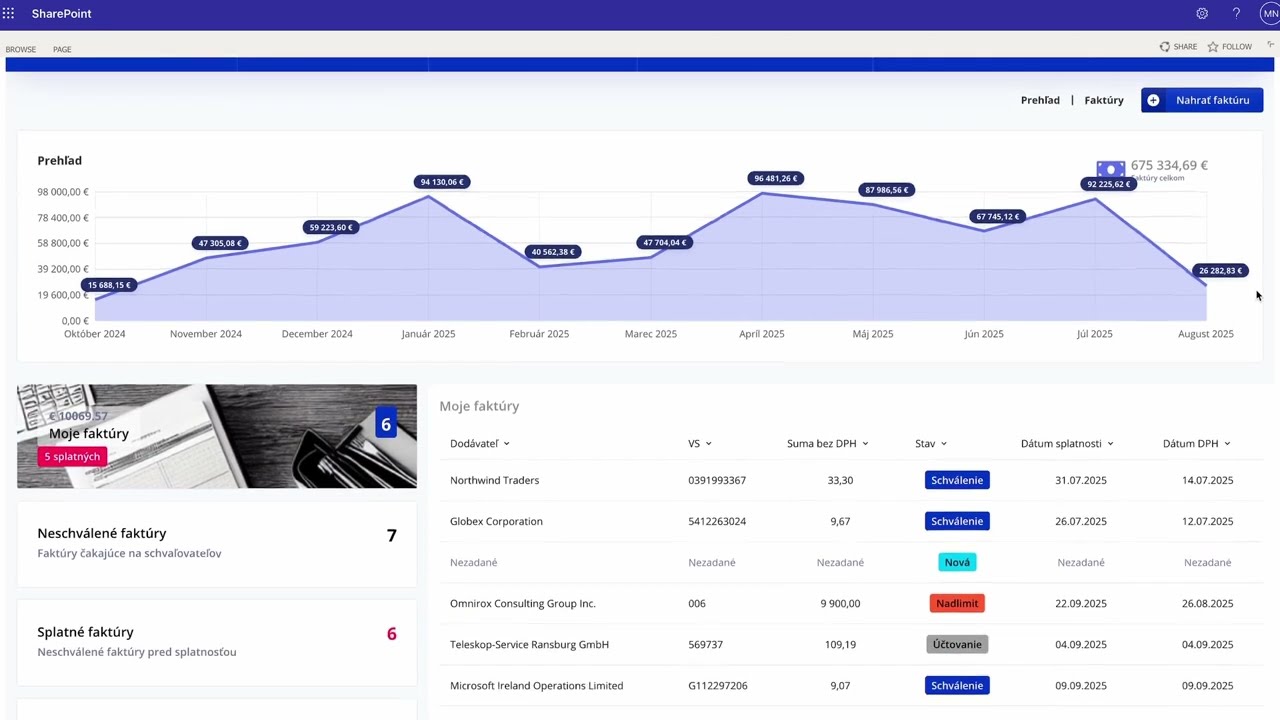Open the MN user account avatar
This screenshot has height=720, width=1280.
point(1270,14)
